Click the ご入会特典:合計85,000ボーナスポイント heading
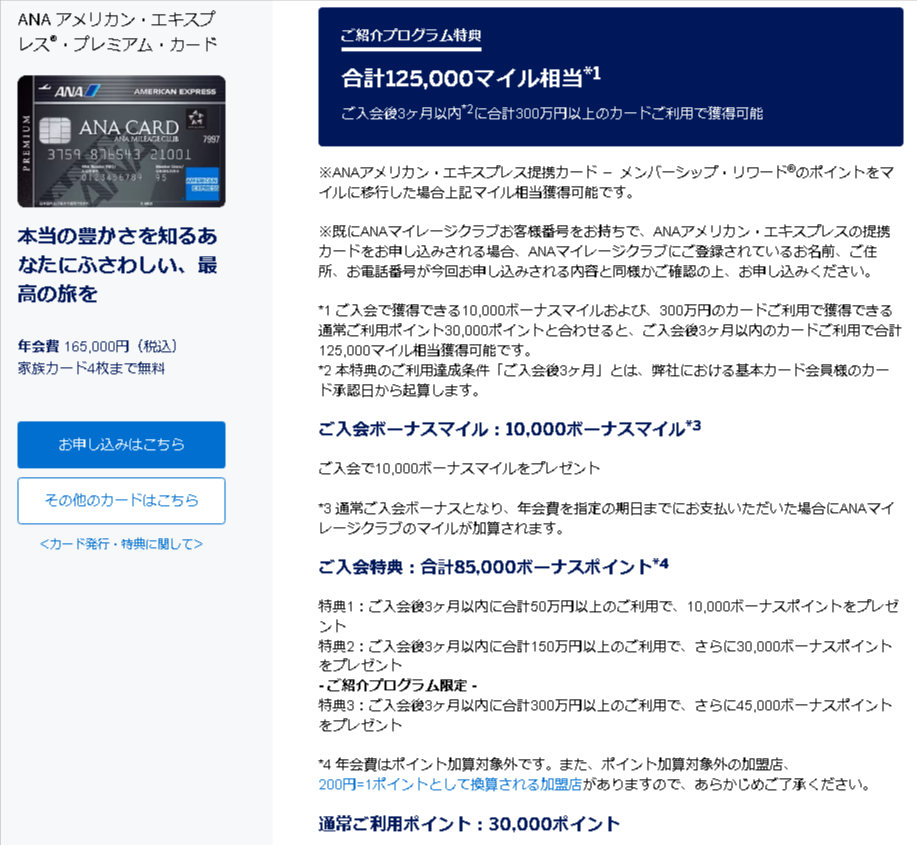Viewport: 917px width, 845px height. click(x=494, y=566)
